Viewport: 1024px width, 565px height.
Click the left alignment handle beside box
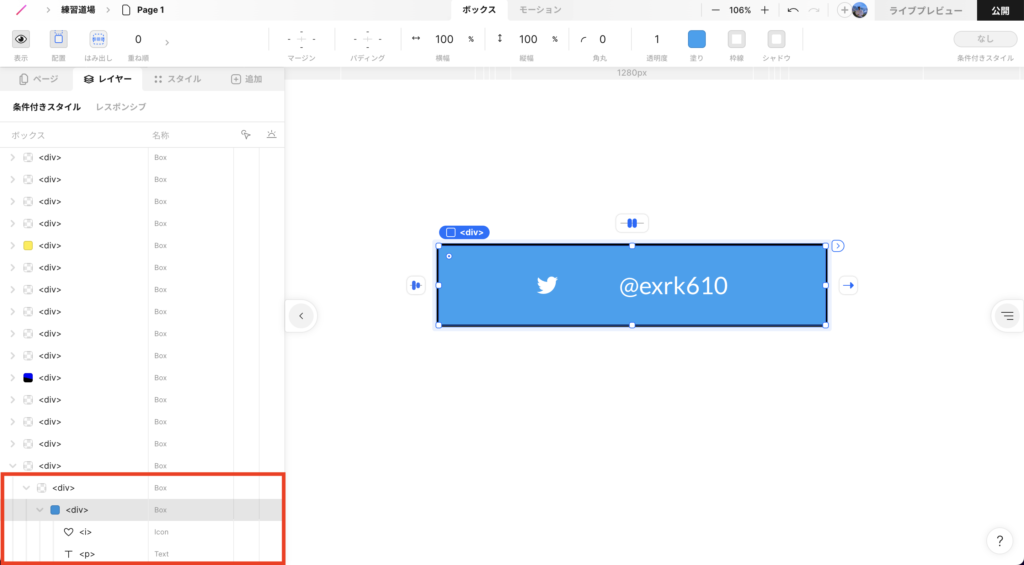click(x=416, y=285)
